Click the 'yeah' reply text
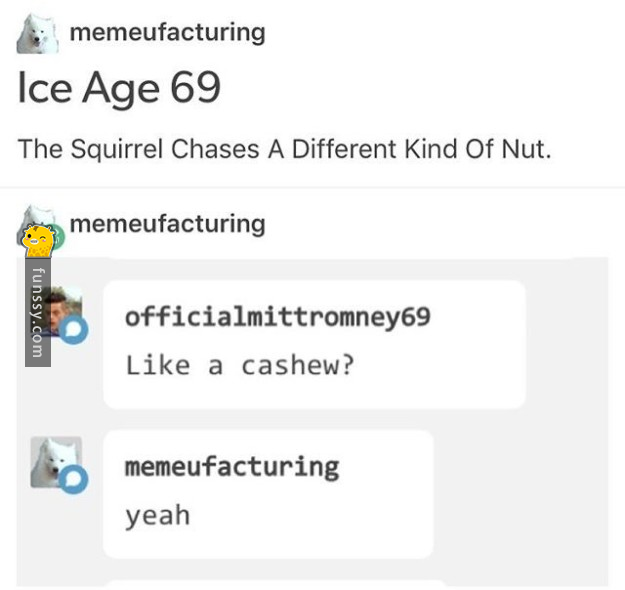The width and height of the screenshot is (625, 590). click(x=157, y=515)
